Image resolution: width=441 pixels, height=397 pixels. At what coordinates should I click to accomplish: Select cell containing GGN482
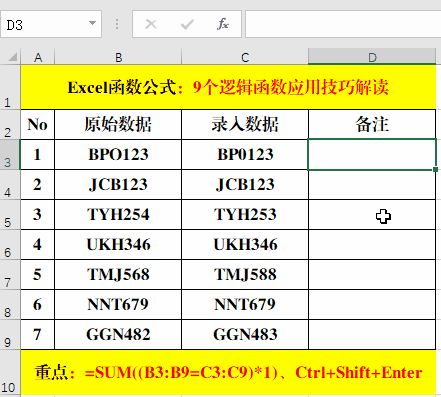(118, 334)
